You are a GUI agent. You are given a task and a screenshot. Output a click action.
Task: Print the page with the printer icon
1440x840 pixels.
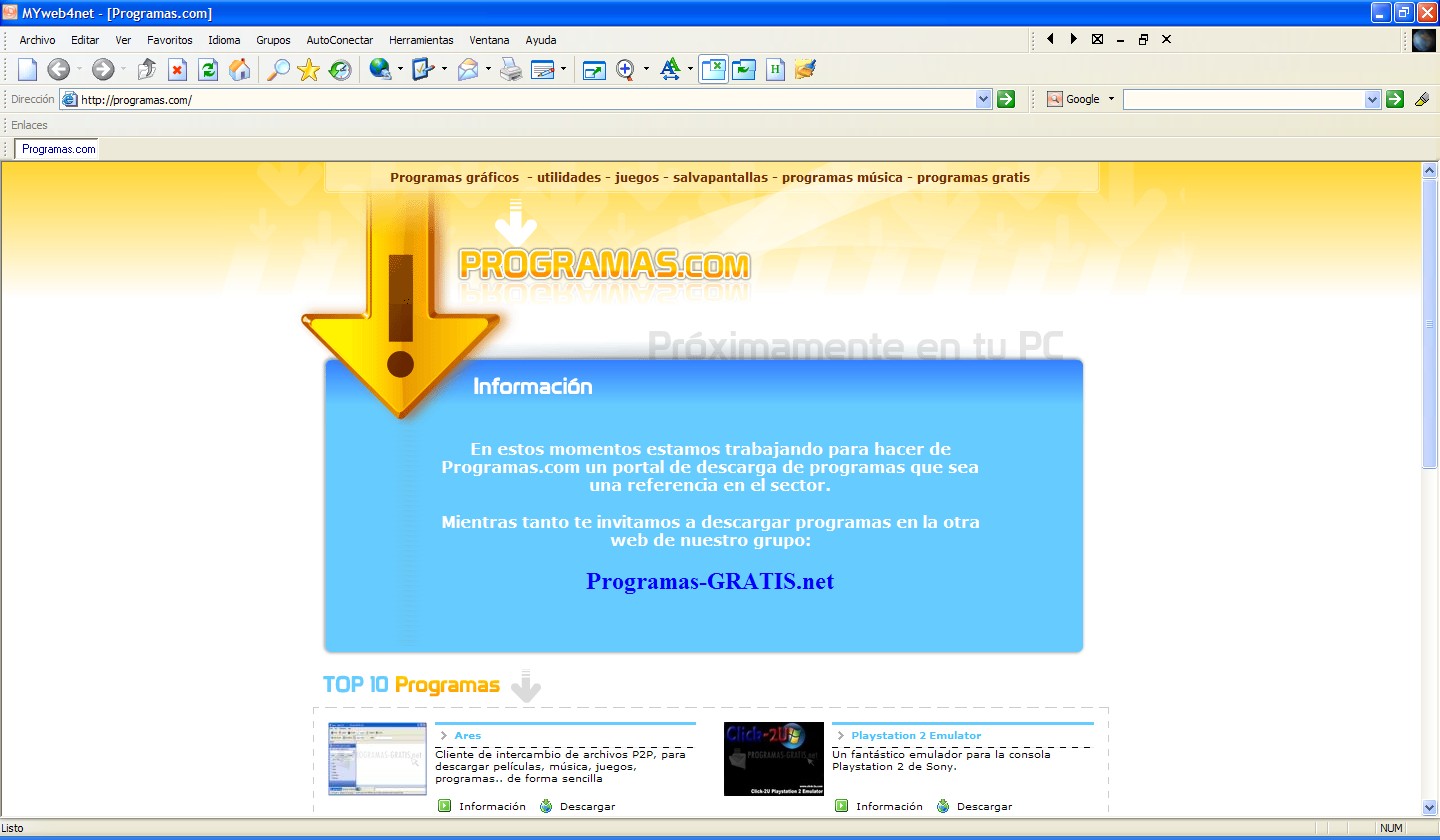511,70
